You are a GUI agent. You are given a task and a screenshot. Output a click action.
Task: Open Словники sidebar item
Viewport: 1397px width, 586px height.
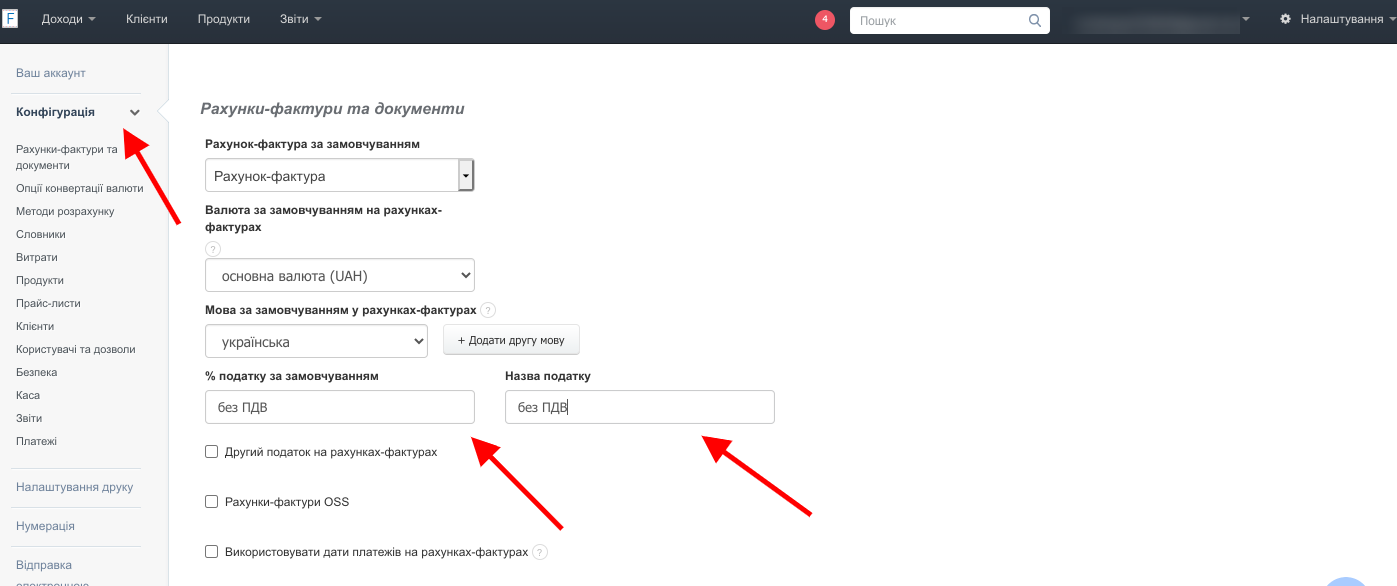click(x=41, y=234)
